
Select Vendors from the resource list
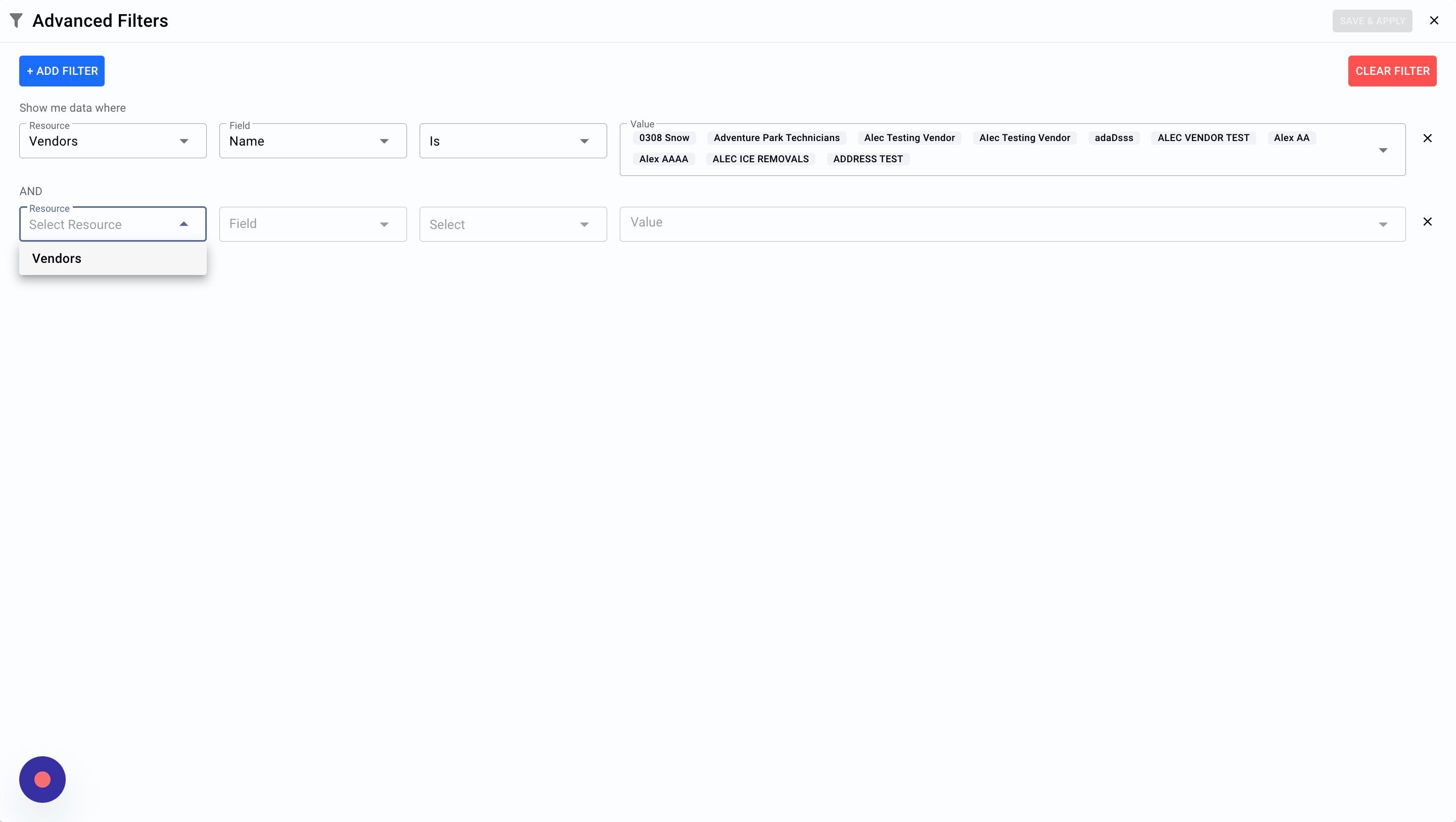point(57,258)
